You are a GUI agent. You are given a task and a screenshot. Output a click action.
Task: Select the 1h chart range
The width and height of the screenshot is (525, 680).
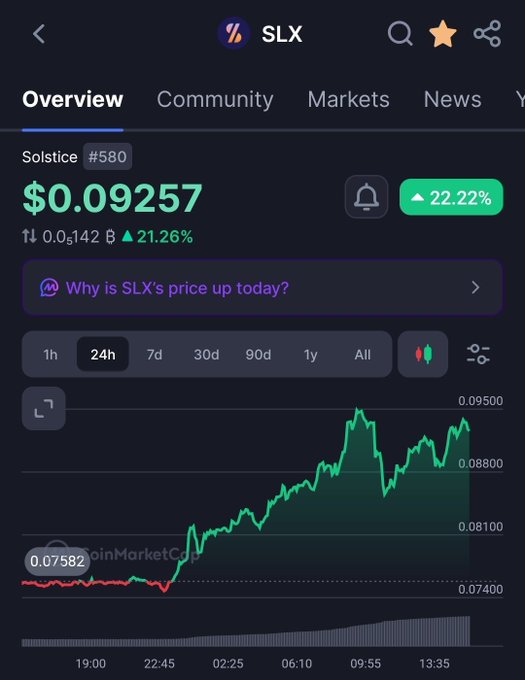50,355
